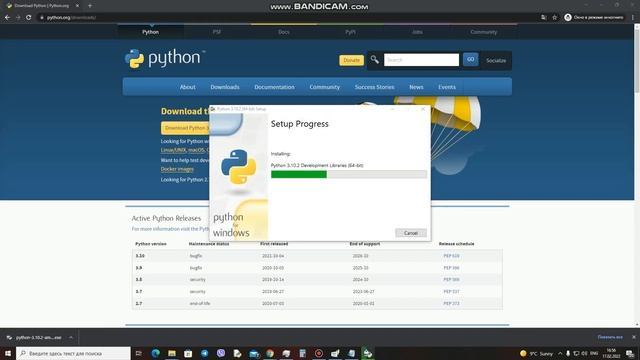Open File Explorer from the taskbar
640x360 pixels.
pos(172,353)
